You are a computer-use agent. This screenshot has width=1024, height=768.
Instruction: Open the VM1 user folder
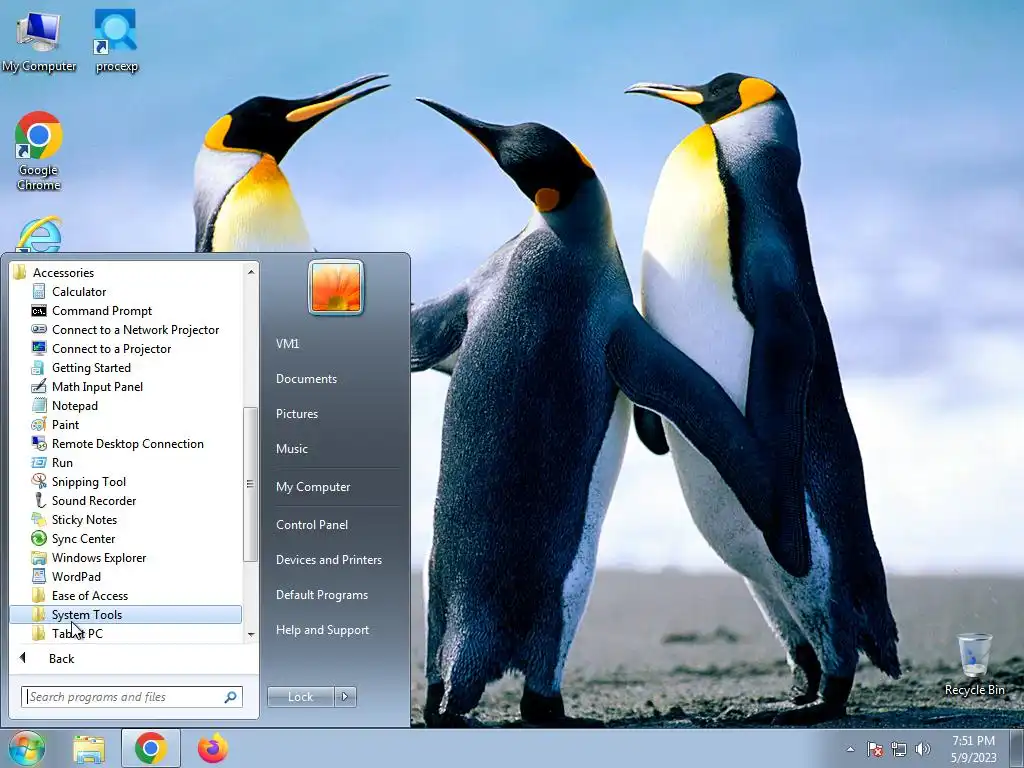tap(287, 344)
